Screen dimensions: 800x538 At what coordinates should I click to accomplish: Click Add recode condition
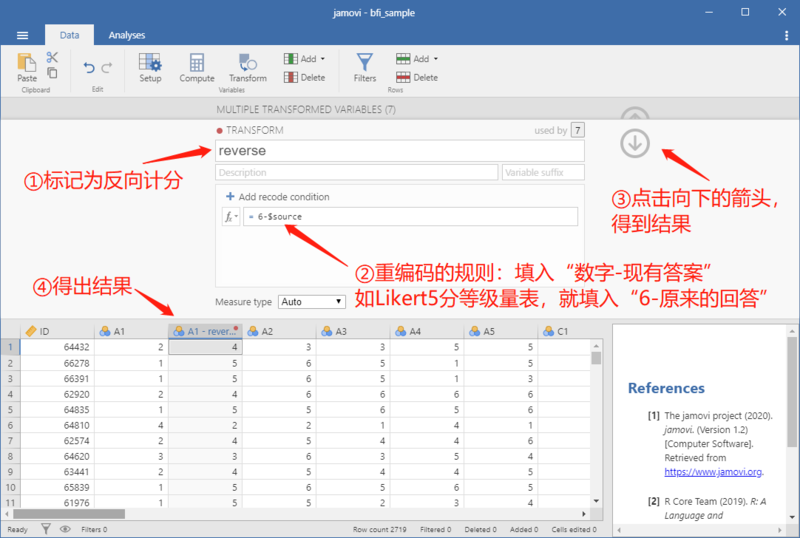point(278,197)
